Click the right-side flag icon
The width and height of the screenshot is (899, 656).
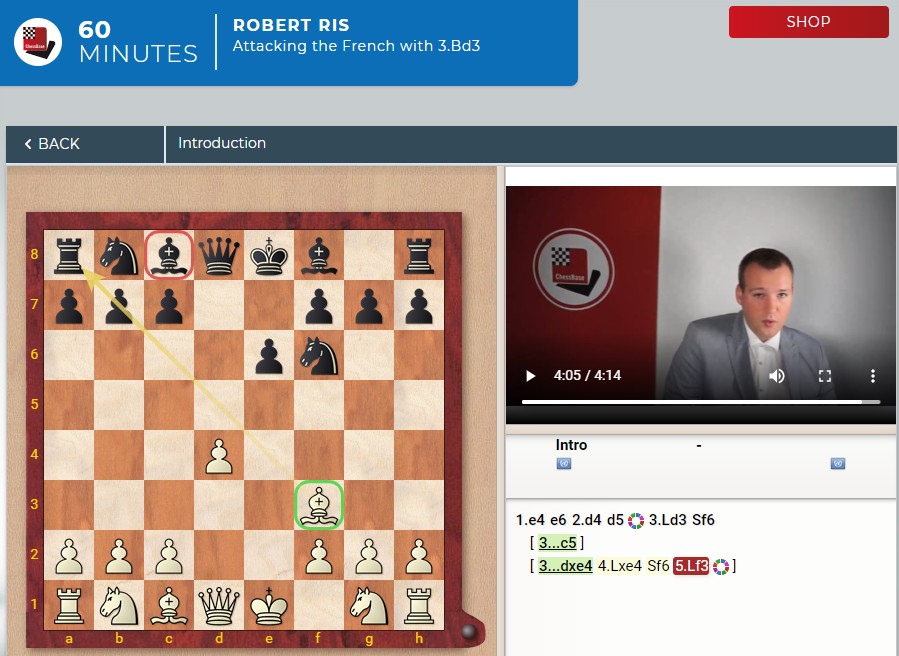(837, 464)
